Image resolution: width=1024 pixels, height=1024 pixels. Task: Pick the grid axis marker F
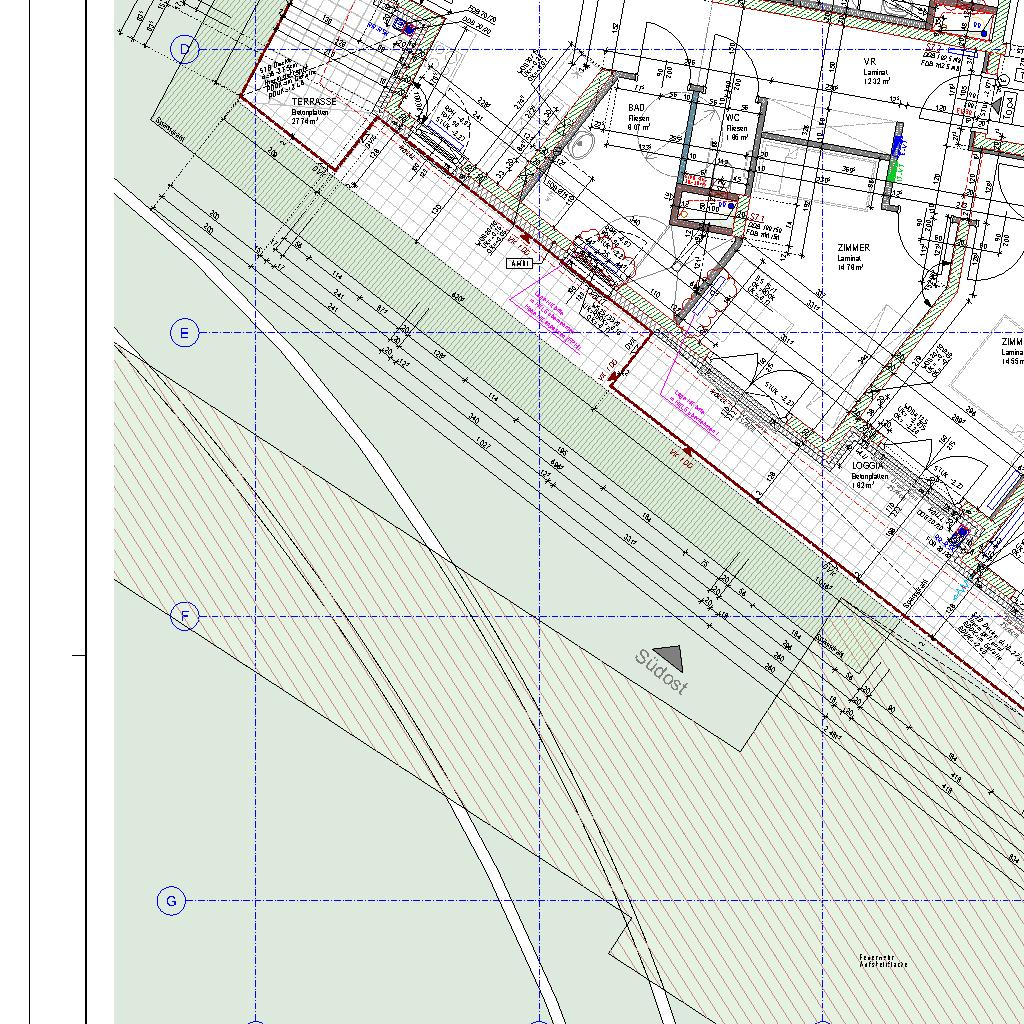point(184,617)
